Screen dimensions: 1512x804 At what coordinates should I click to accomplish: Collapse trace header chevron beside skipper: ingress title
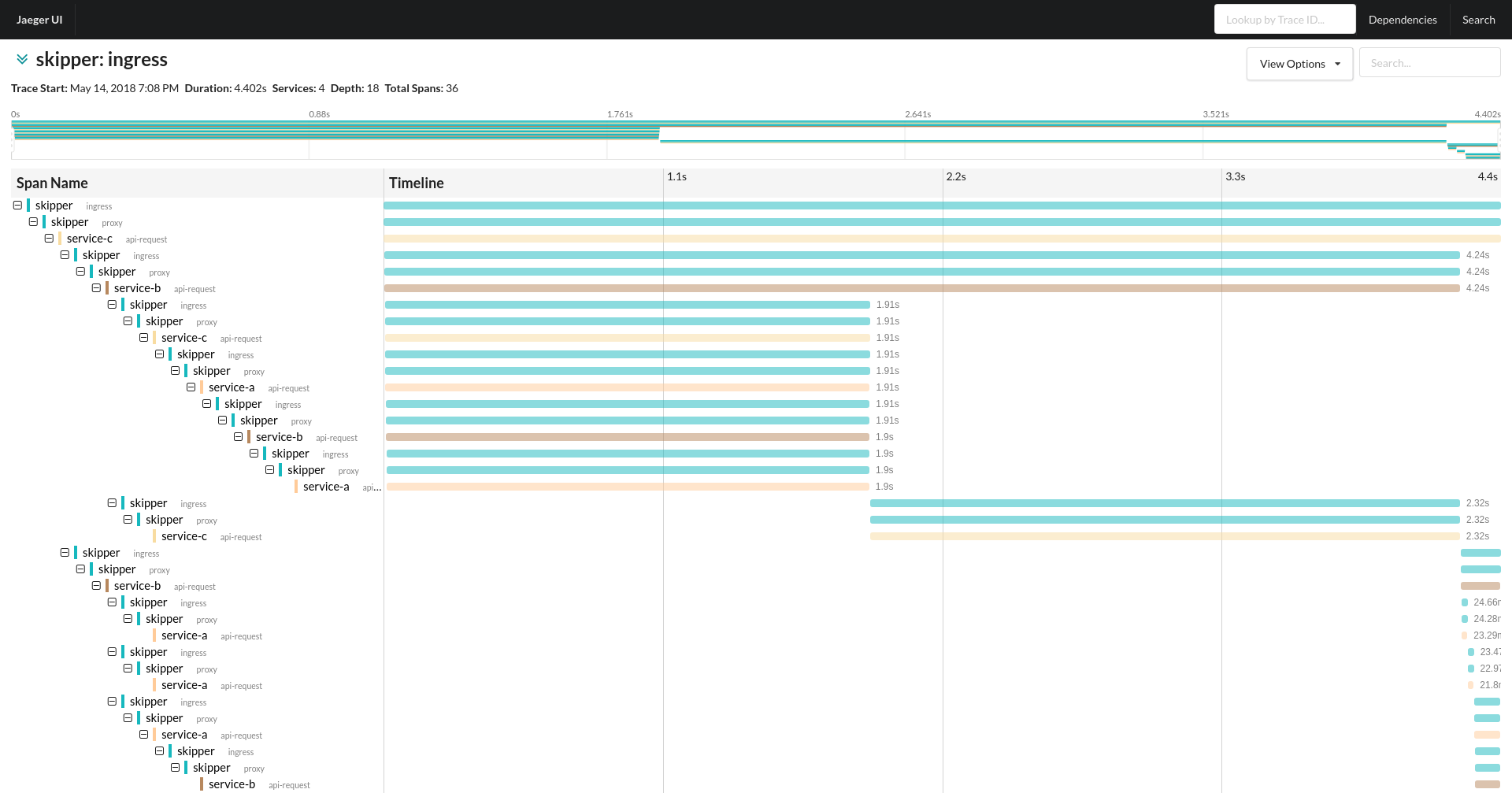point(22,59)
